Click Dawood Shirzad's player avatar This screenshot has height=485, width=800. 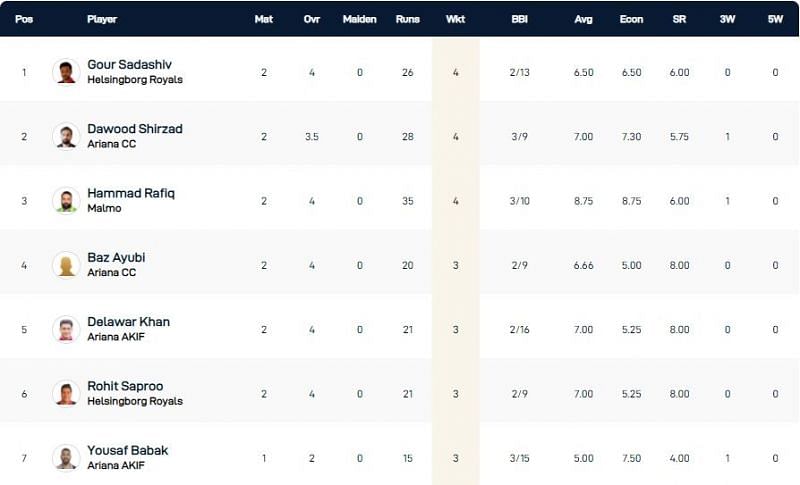(66, 136)
